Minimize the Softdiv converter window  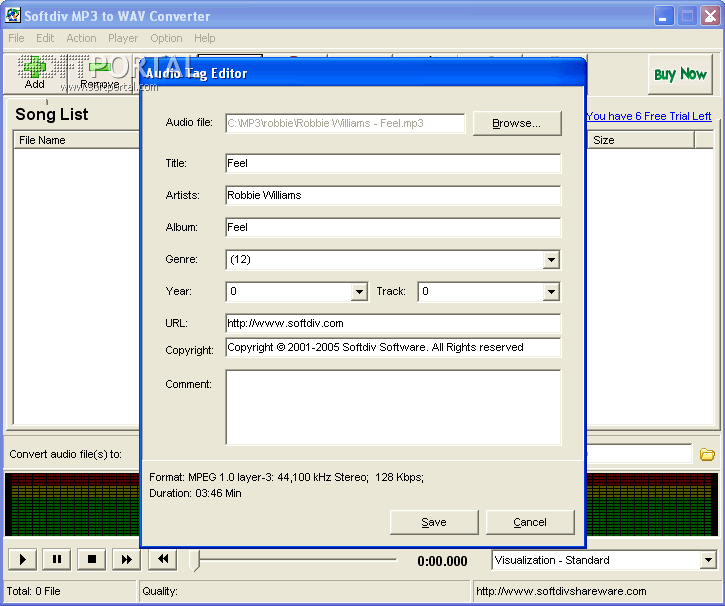click(x=664, y=16)
